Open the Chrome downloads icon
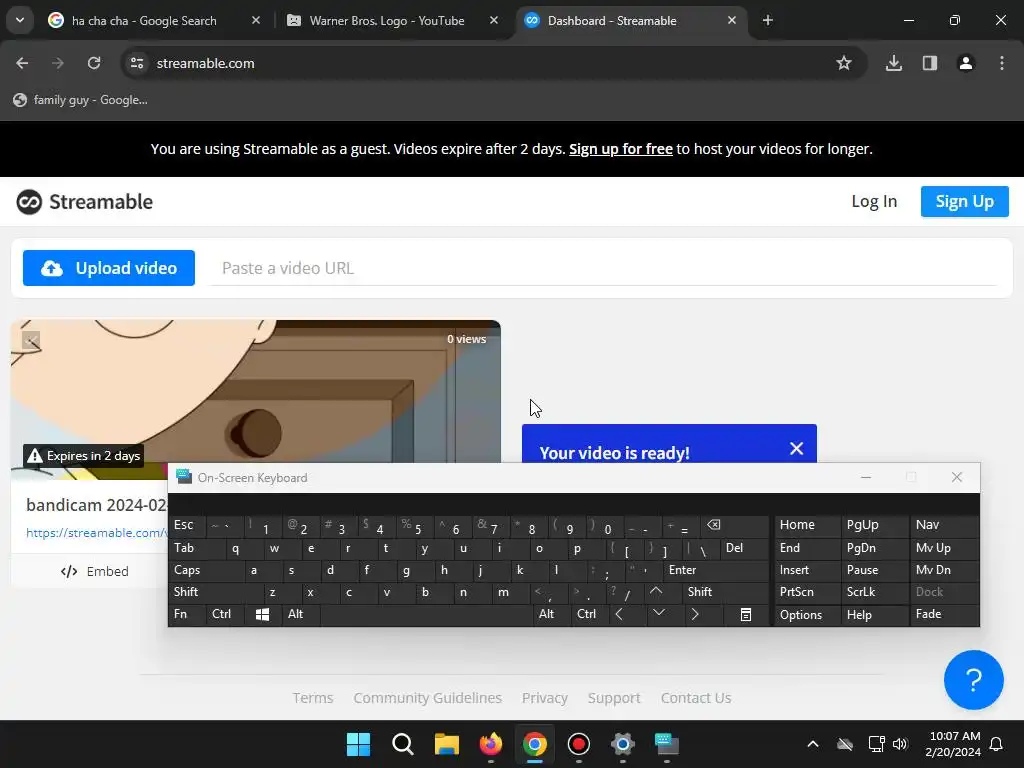The width and height of the screenshot is (1024, 768). click(x=893, y=63)
